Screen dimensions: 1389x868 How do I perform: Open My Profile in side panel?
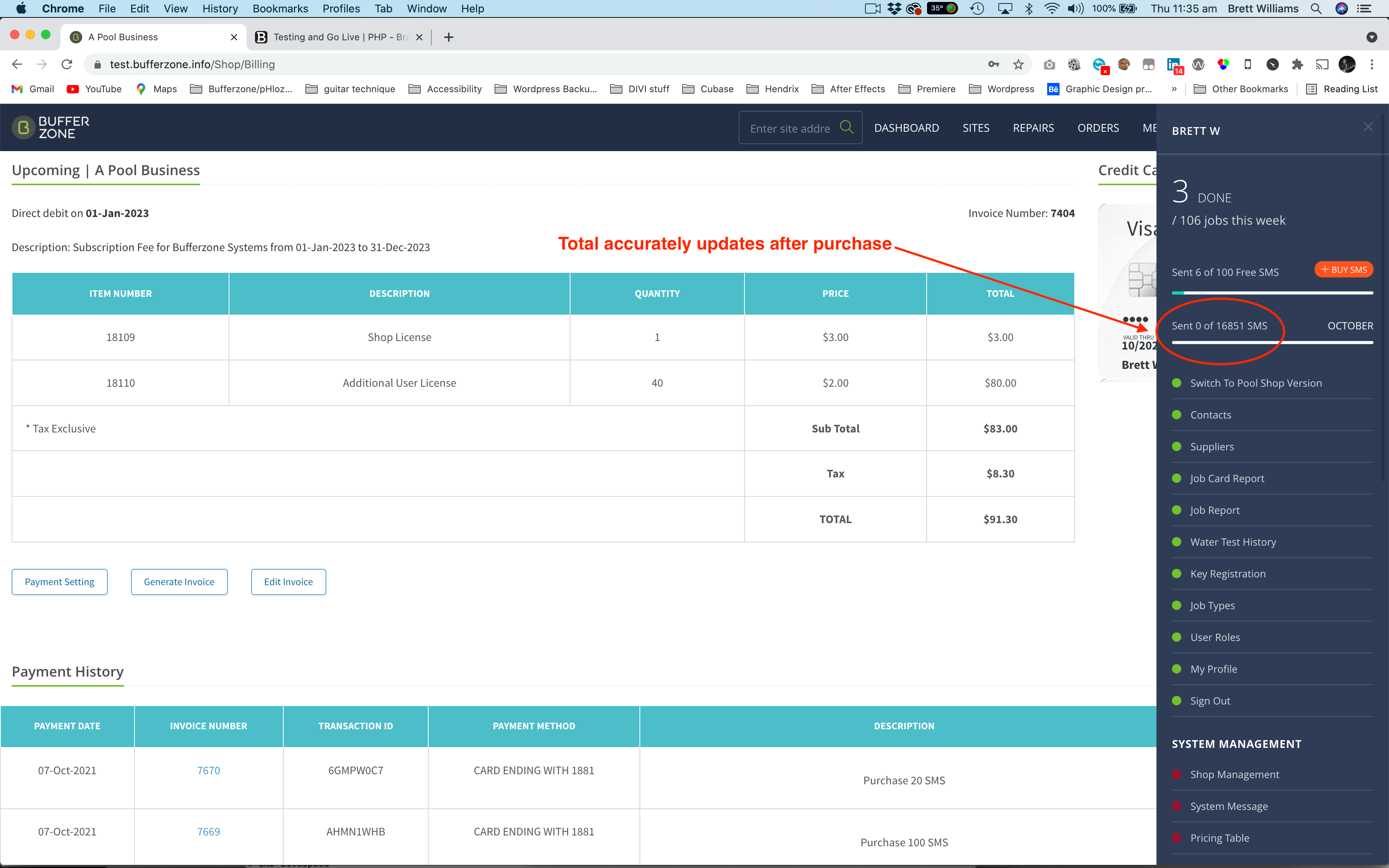pyautogui.click(x=1213, y=669)
